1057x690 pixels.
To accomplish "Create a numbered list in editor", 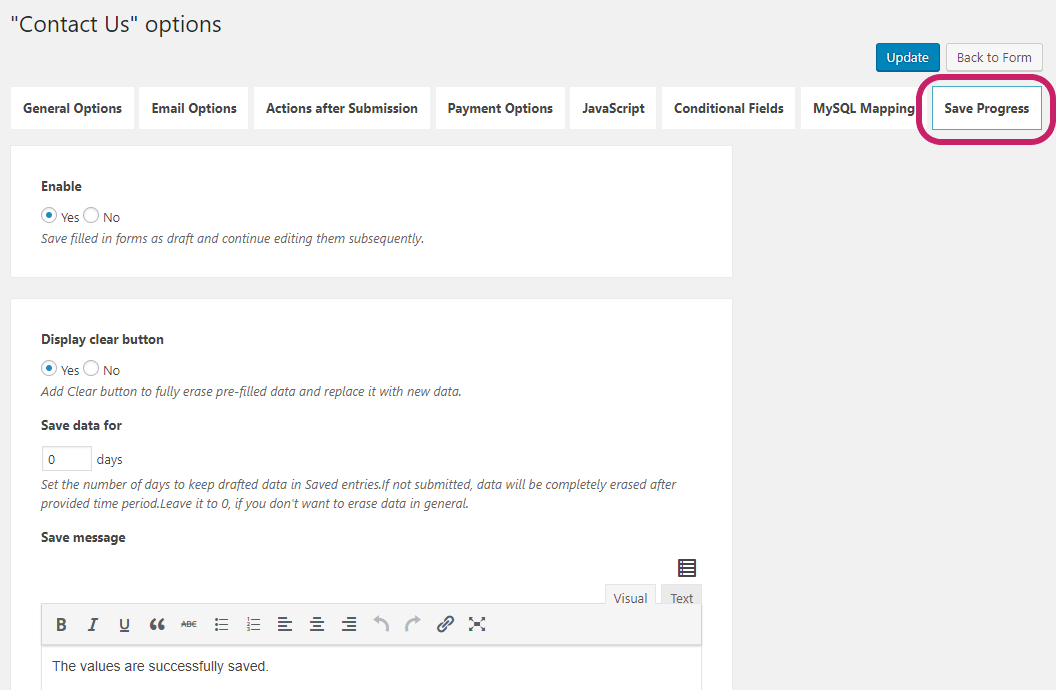I will (x=253, y=625).
